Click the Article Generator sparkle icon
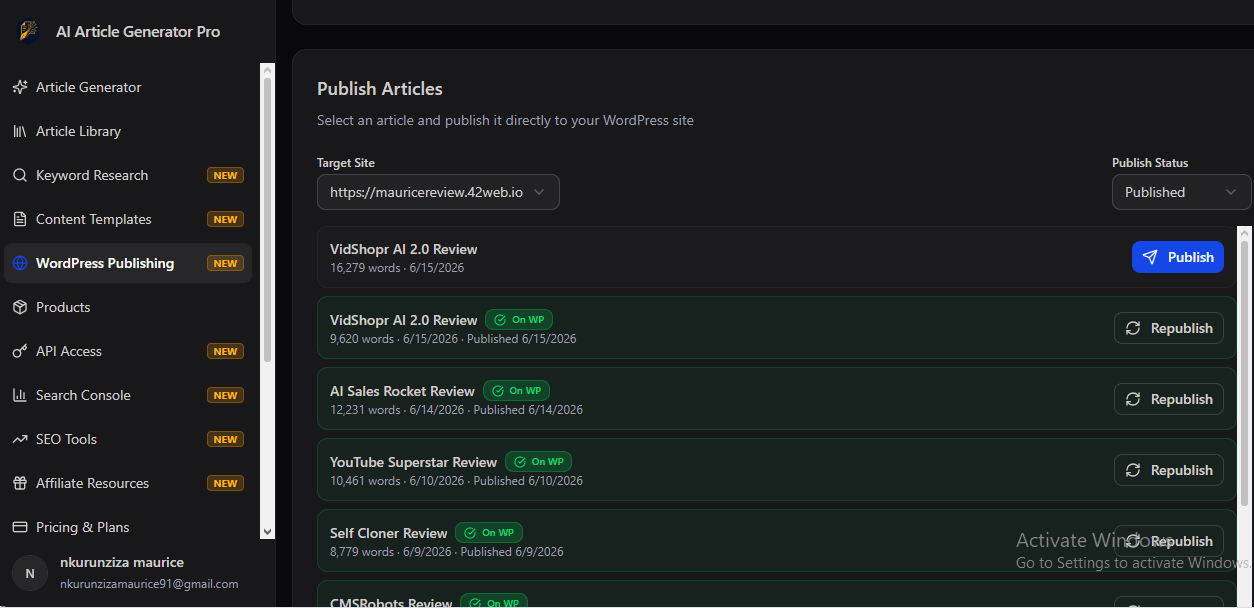Screen dimensions: 1254x608 tap(19, 87)
